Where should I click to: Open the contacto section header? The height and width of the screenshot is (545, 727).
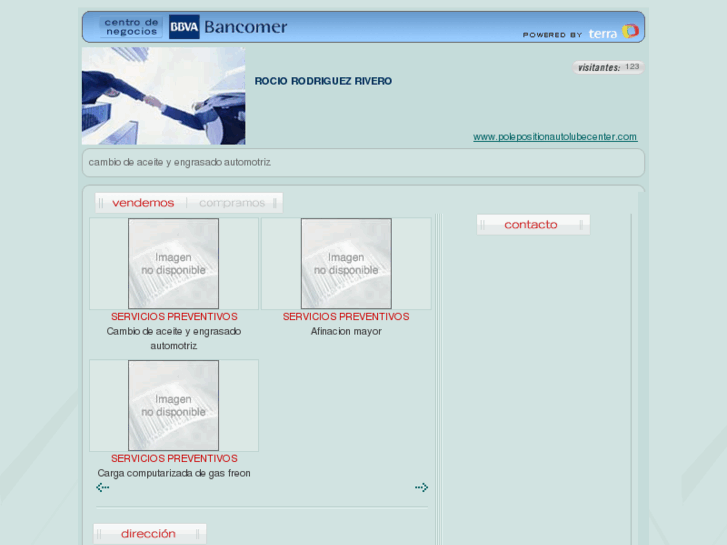pos(533,224)
